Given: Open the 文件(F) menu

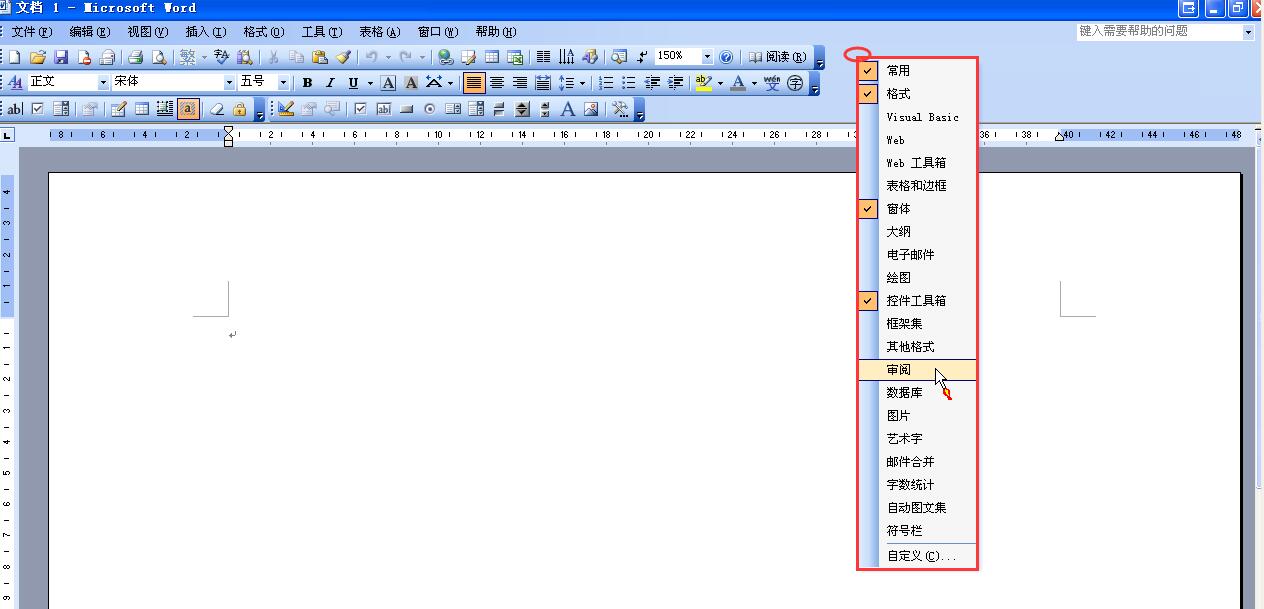Looking at the screenshot, I should [x=31, y=32].
